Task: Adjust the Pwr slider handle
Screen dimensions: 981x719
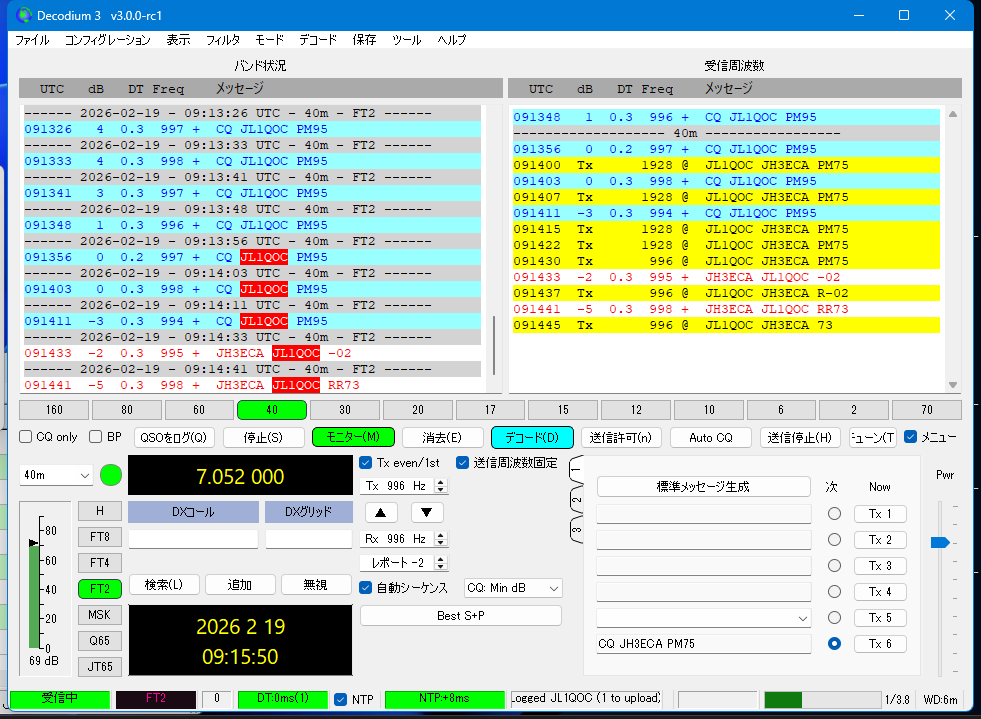Action: 939,542
